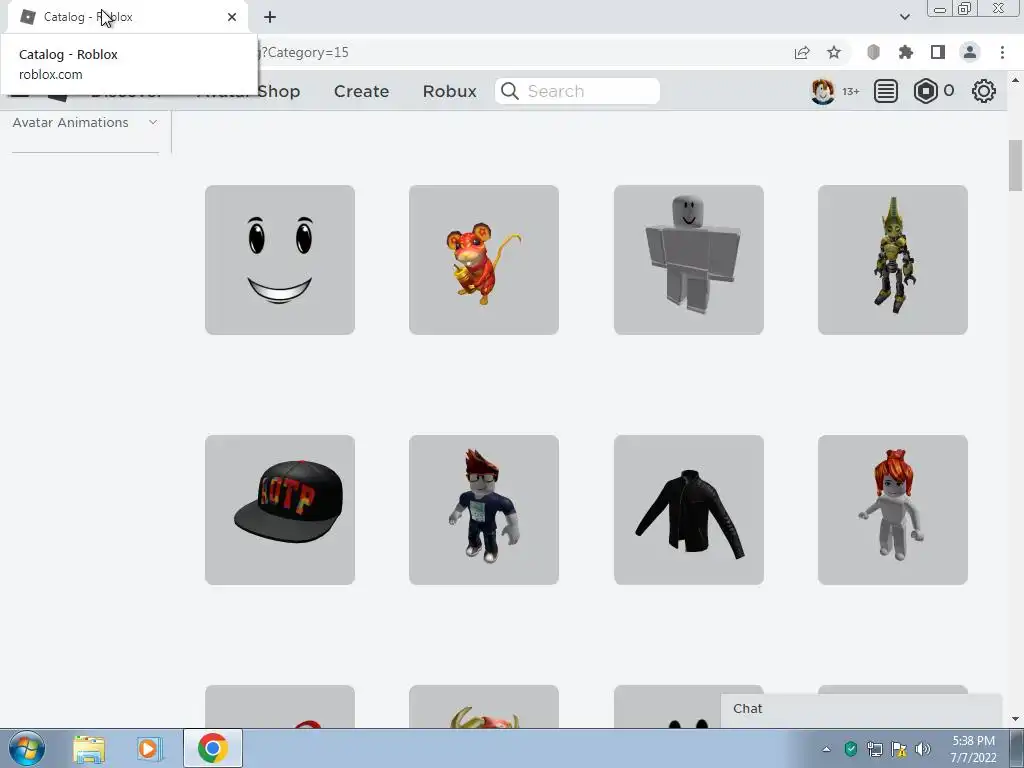Open the volume speaker tray icon
This screenshot has height=768, width=1024.
click(923, 749)
